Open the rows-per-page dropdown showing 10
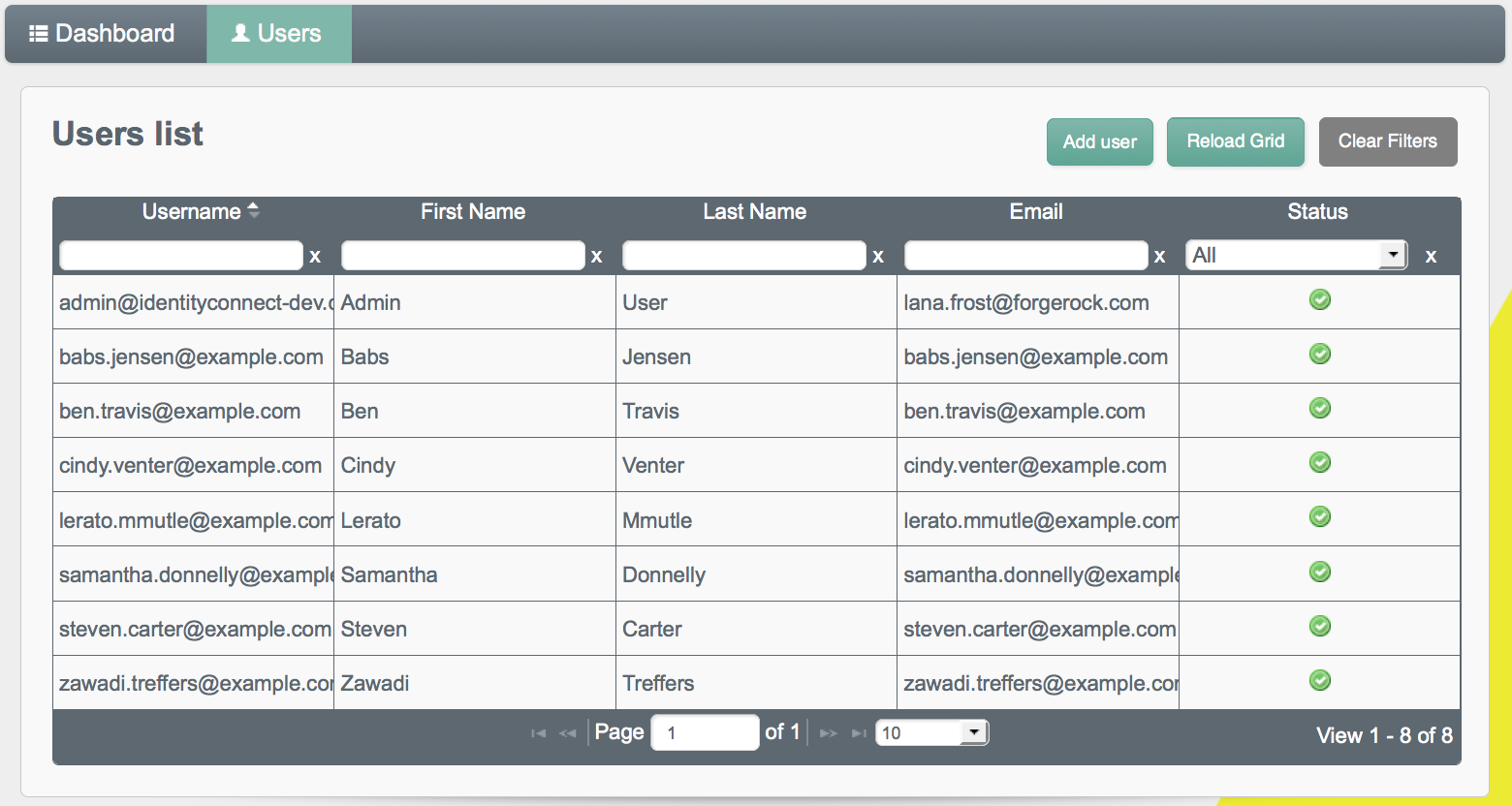1512x806 pixels. [931, 732]
